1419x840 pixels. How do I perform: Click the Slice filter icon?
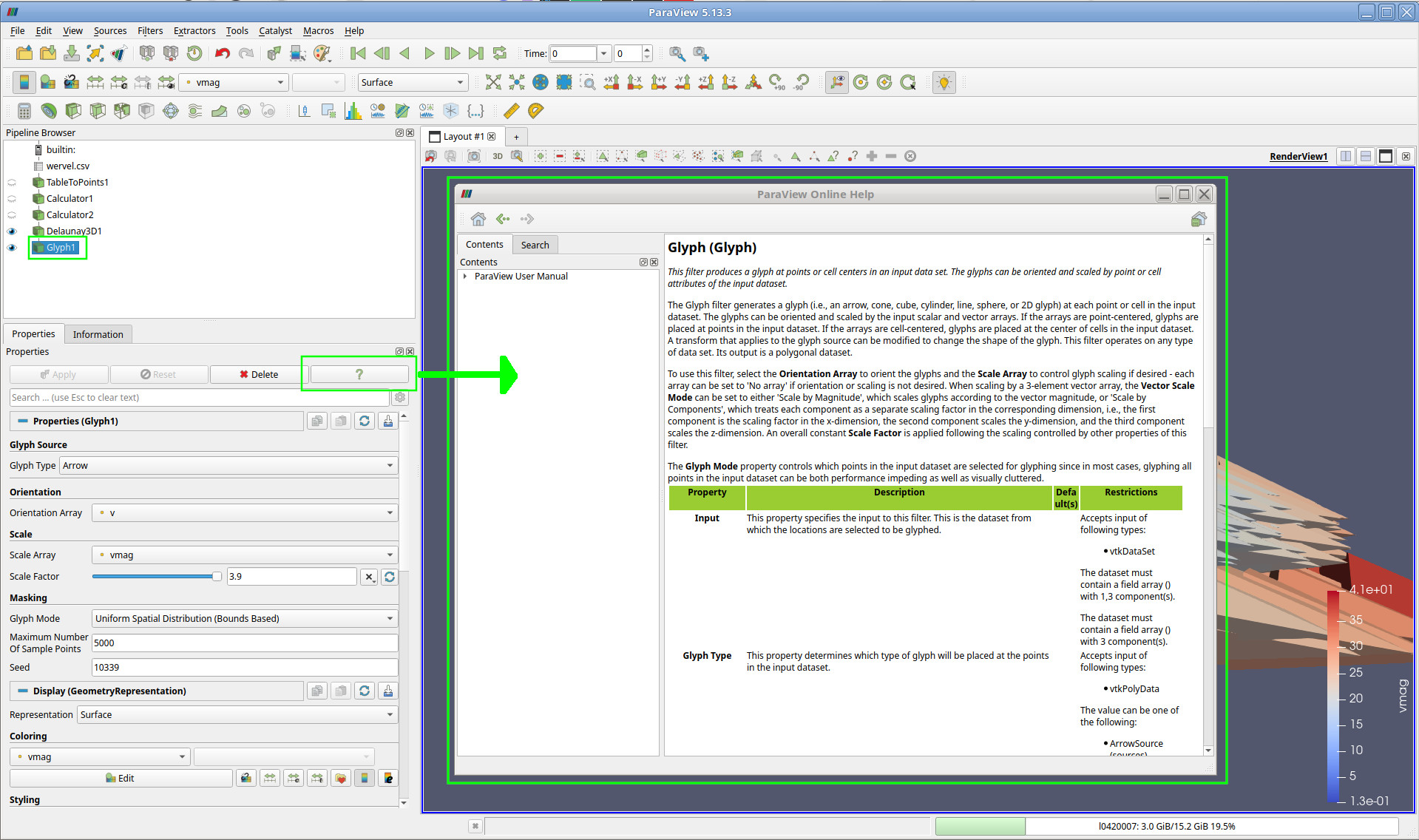(x=98, y=111)
